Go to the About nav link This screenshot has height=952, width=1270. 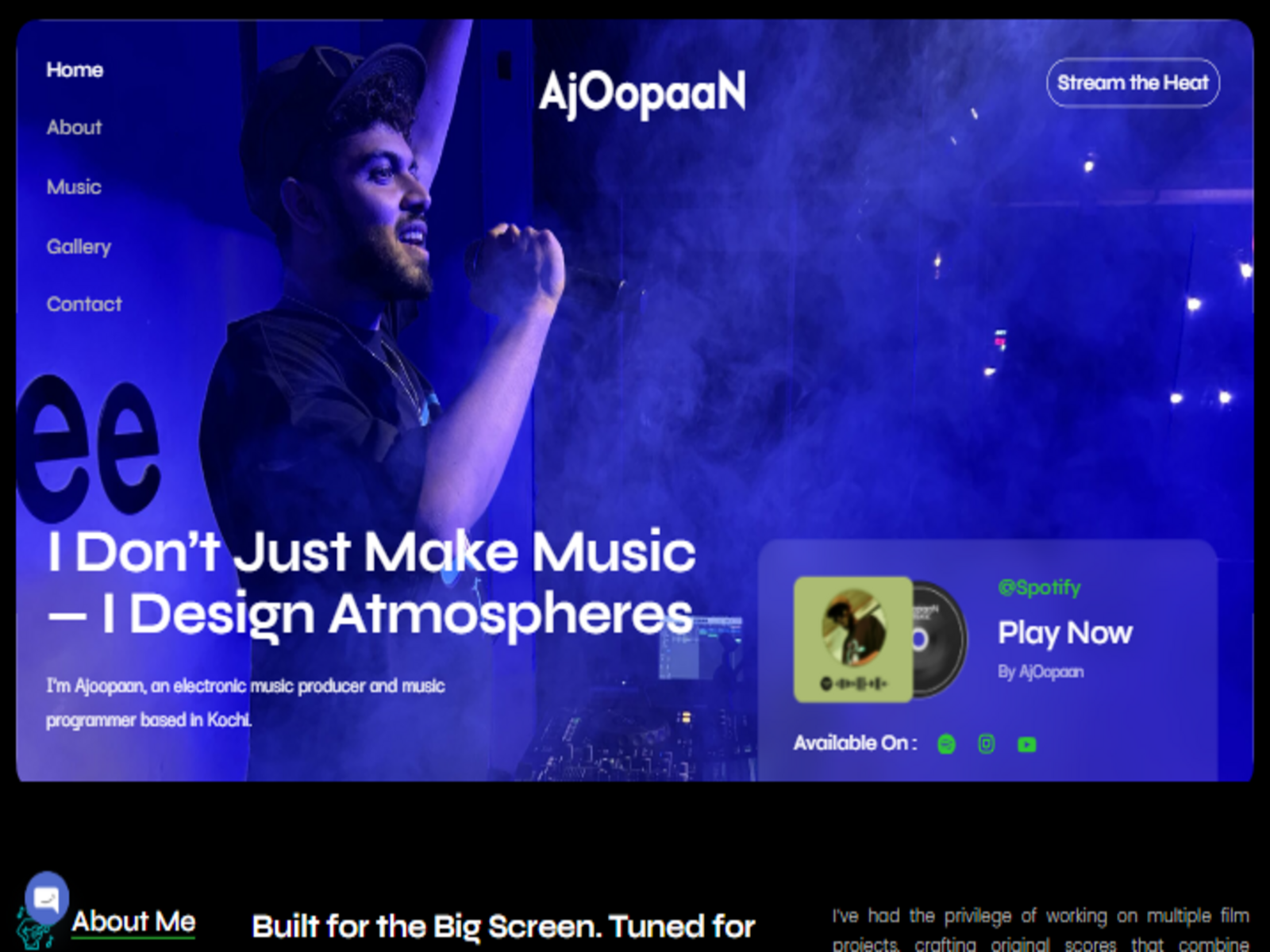74,128
